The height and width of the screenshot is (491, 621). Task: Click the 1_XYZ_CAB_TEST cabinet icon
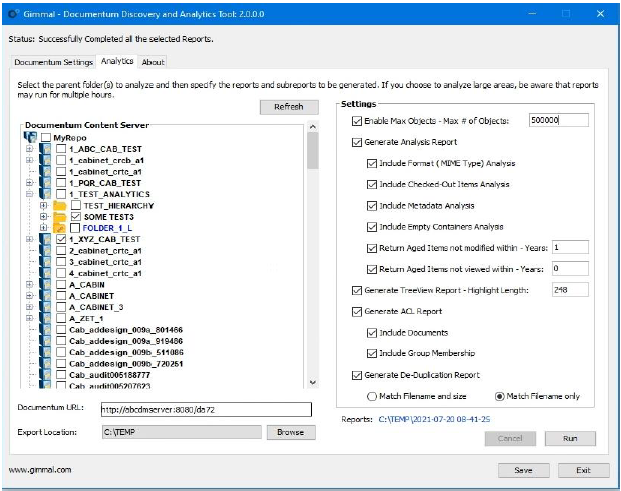pos(45,240)
